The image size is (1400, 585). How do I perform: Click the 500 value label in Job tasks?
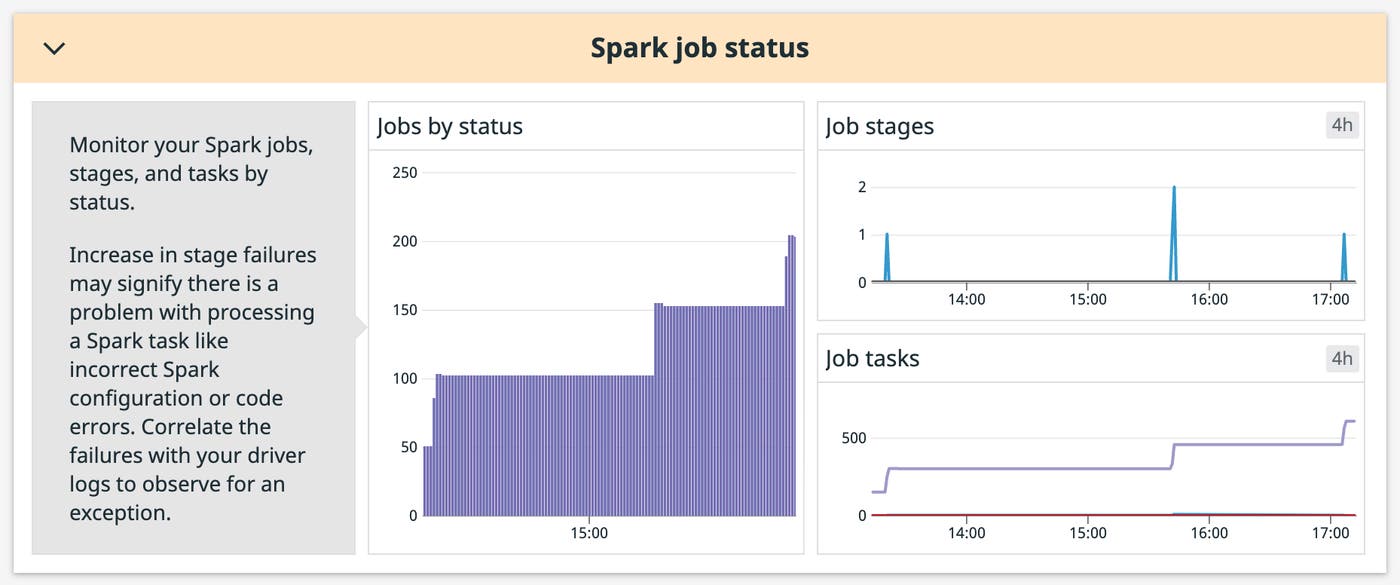click(x=855, y=436)
